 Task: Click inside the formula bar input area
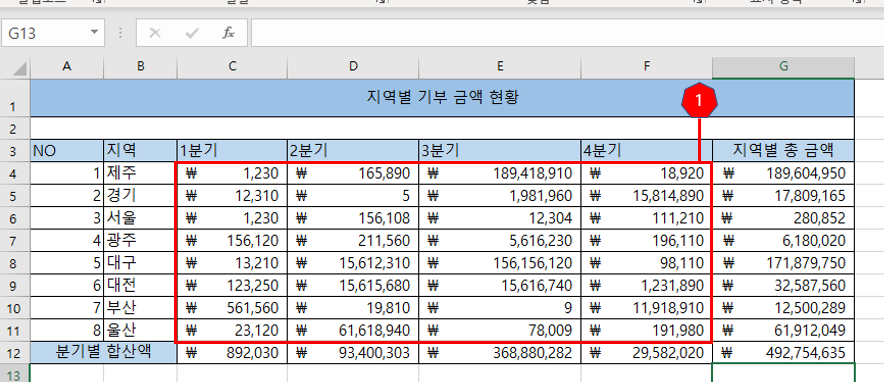[x=567, y=33]
